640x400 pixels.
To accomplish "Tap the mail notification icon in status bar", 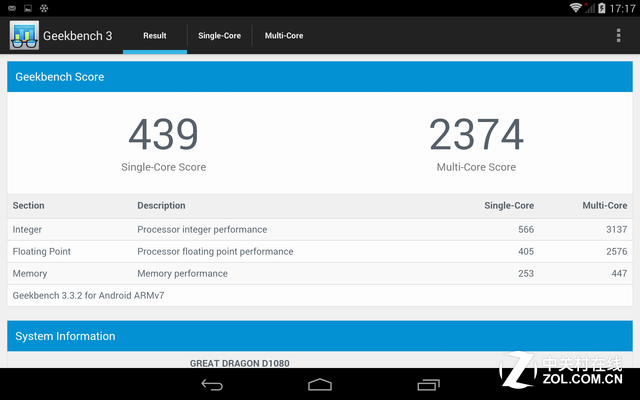I will (12, 8).
